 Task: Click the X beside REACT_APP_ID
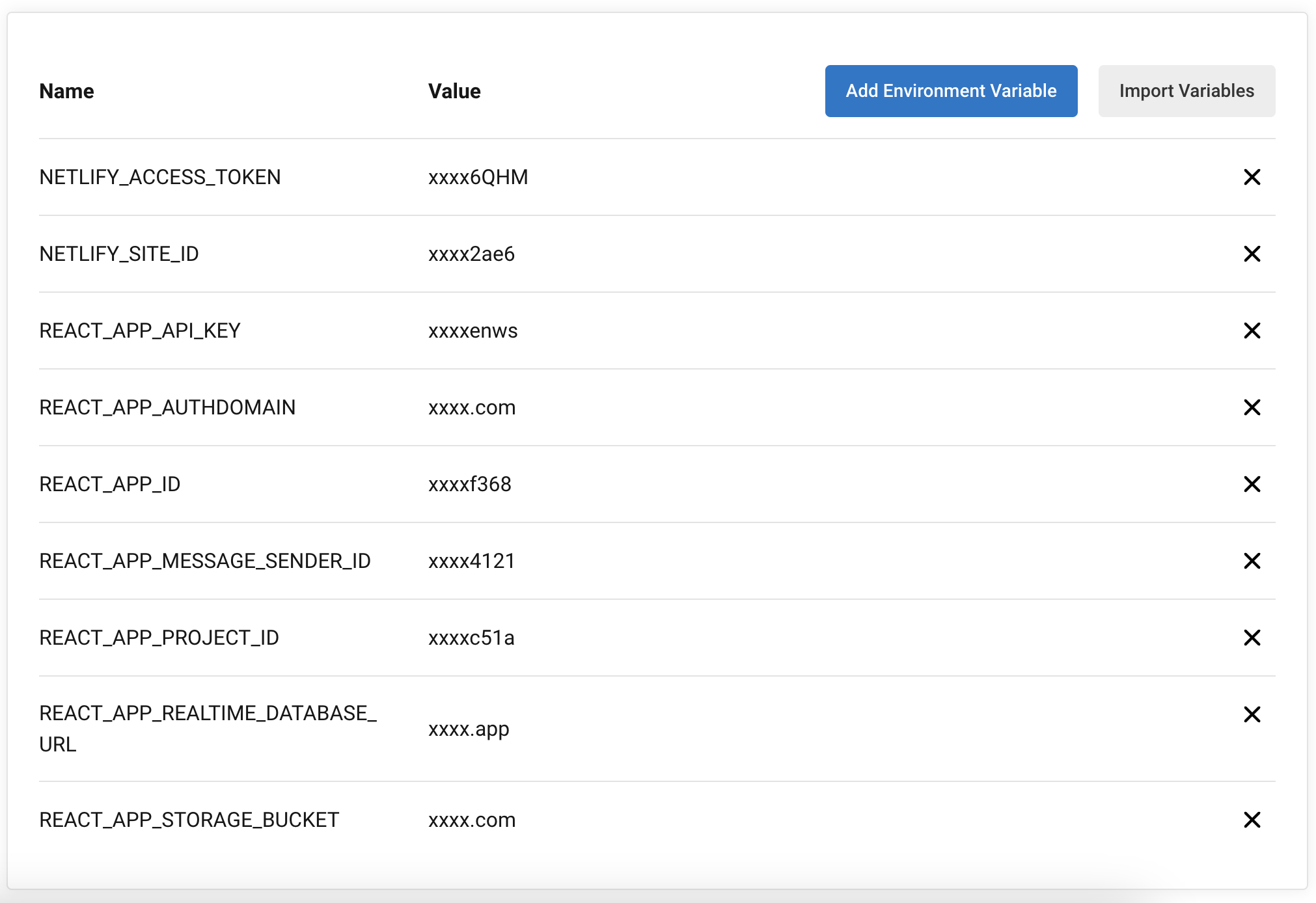[1252, 484]
